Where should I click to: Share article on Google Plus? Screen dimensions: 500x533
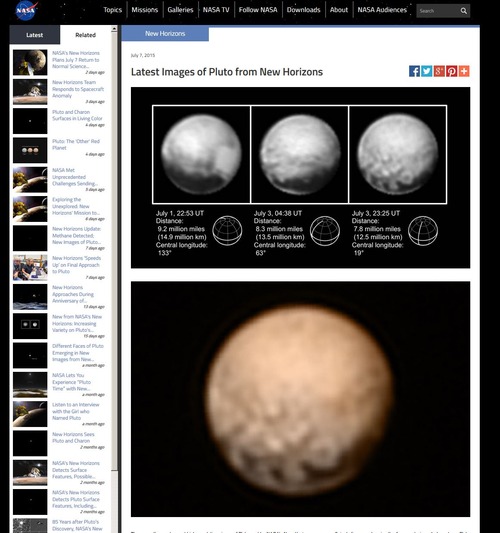tap(439, 71)
